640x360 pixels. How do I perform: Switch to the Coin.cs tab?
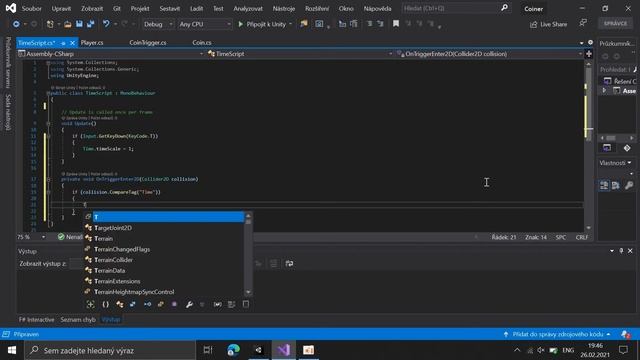202,42
